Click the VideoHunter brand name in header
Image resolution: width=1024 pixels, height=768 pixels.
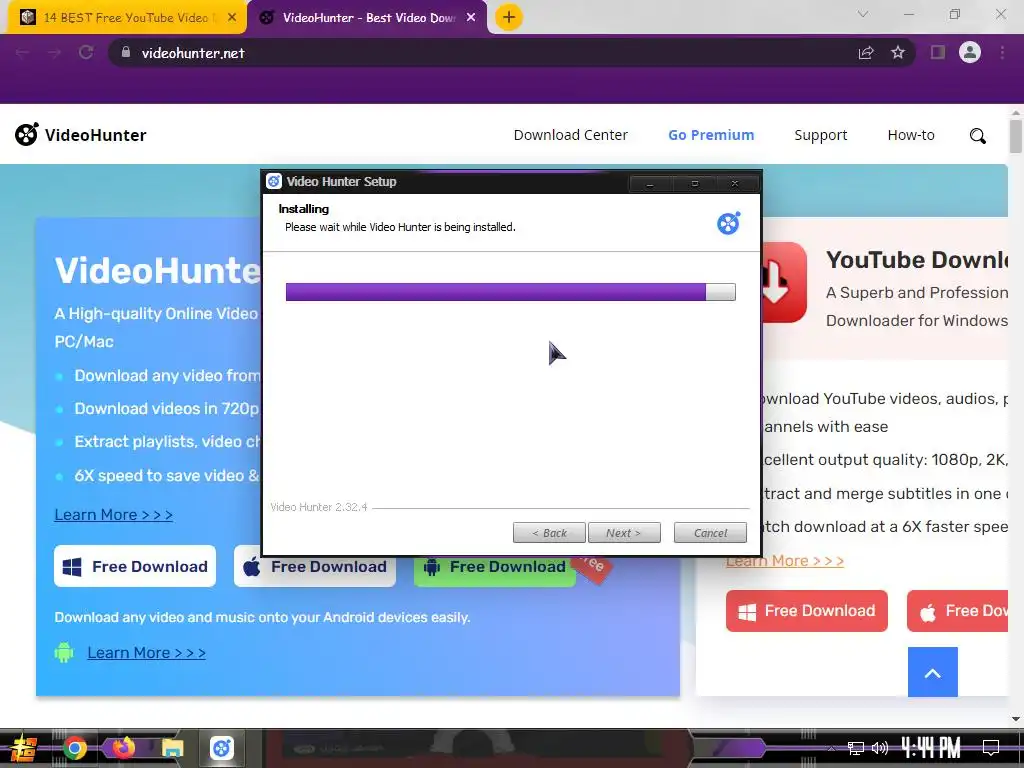95,135
